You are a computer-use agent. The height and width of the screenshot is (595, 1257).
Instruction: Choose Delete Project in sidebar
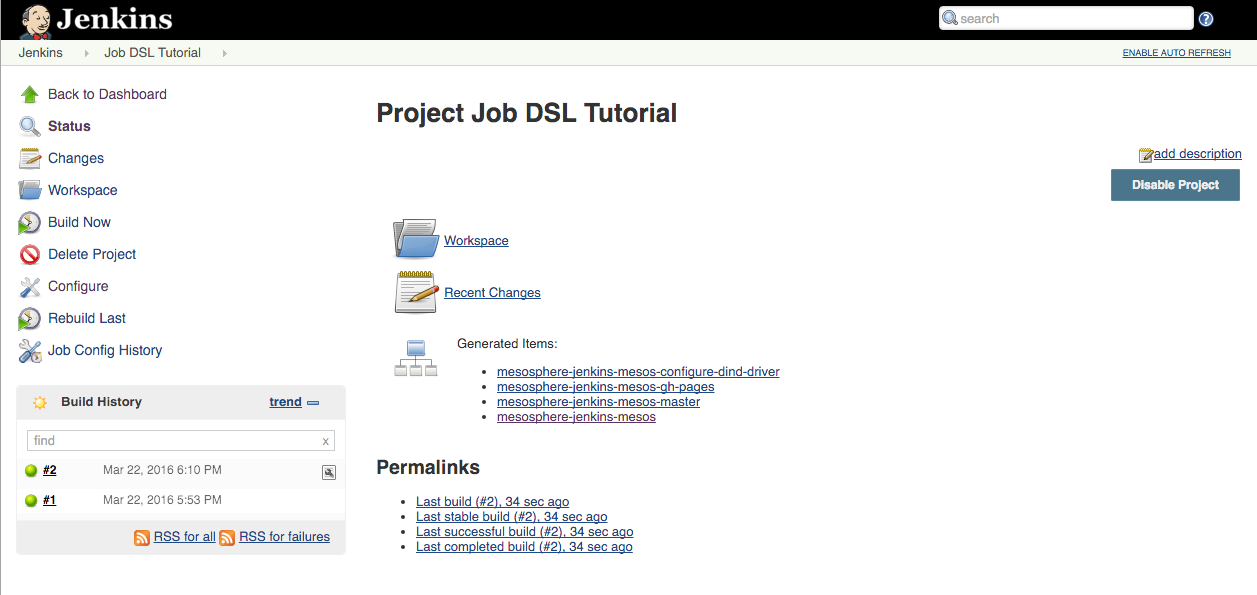pyautogui.click(x=92, y=254)
